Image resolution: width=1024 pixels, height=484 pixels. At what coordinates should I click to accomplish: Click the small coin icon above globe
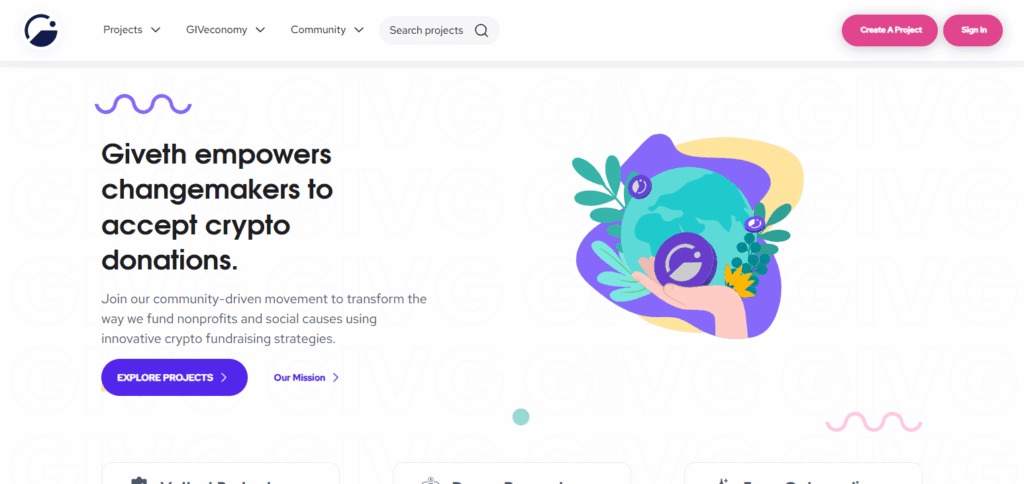[640, 187]
